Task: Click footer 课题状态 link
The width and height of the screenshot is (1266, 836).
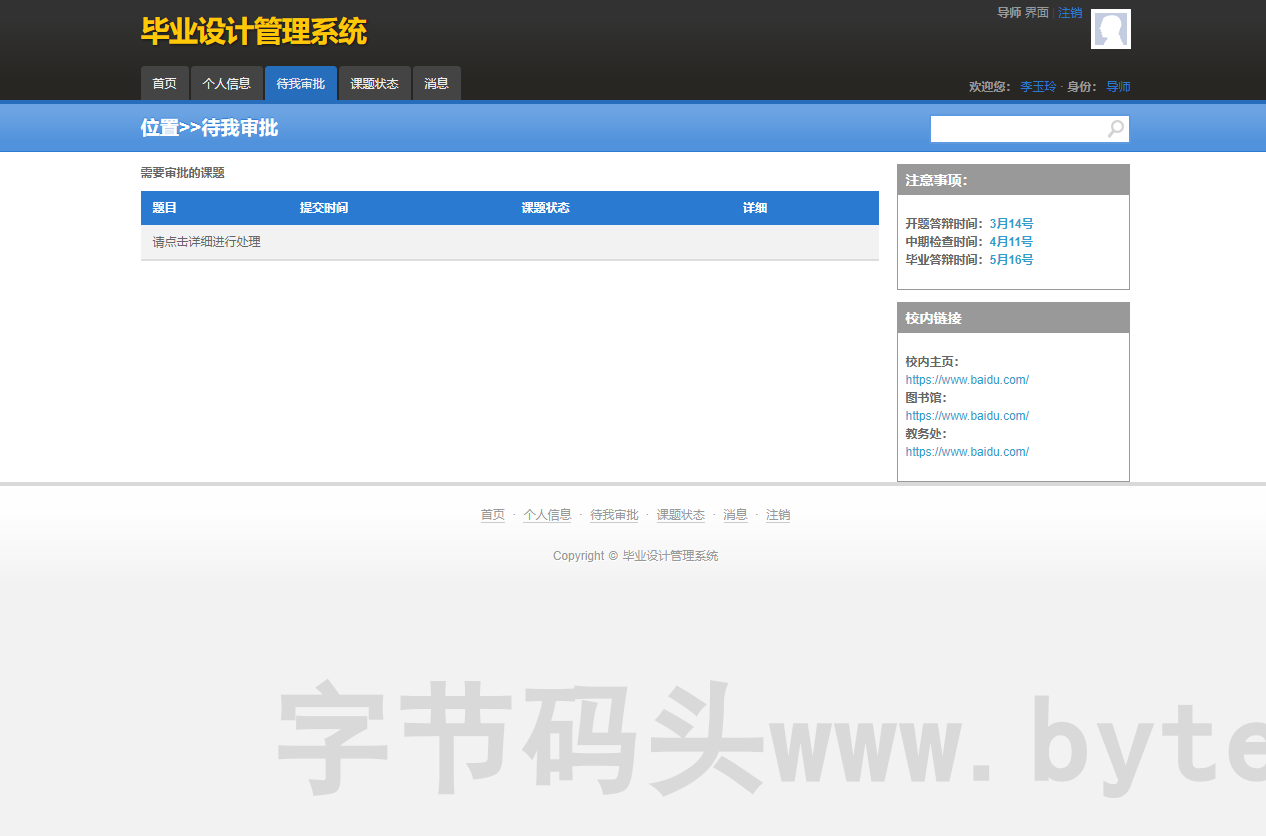Action: pyautogui.click(x=681, y=515)
